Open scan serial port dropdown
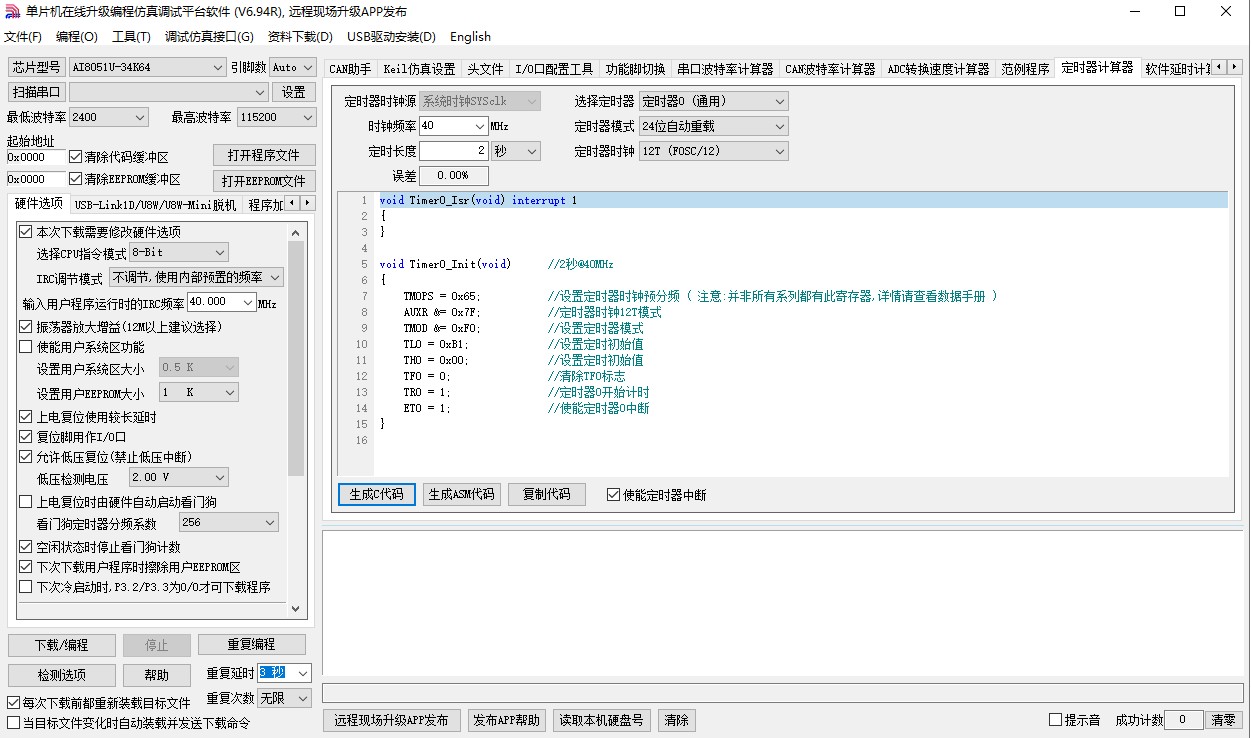The height and width of the screenshot is (738, 1251). coord(167,92)
